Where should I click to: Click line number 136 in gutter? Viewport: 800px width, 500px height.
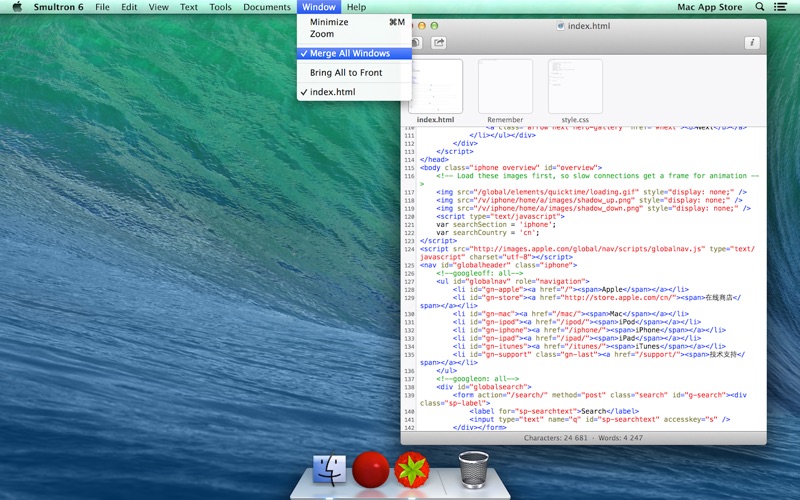tap(409, 371)
